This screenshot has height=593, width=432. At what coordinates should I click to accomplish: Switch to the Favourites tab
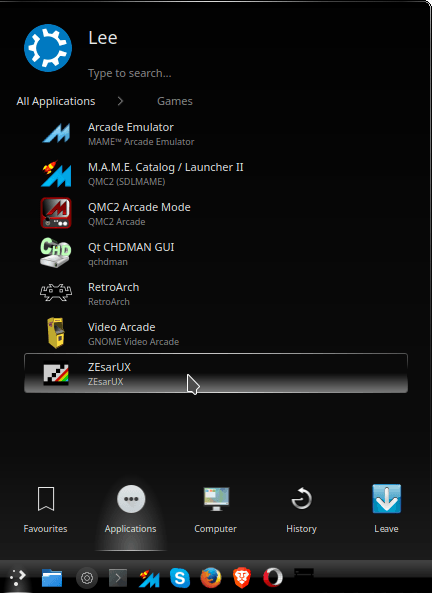coord(45,510)
